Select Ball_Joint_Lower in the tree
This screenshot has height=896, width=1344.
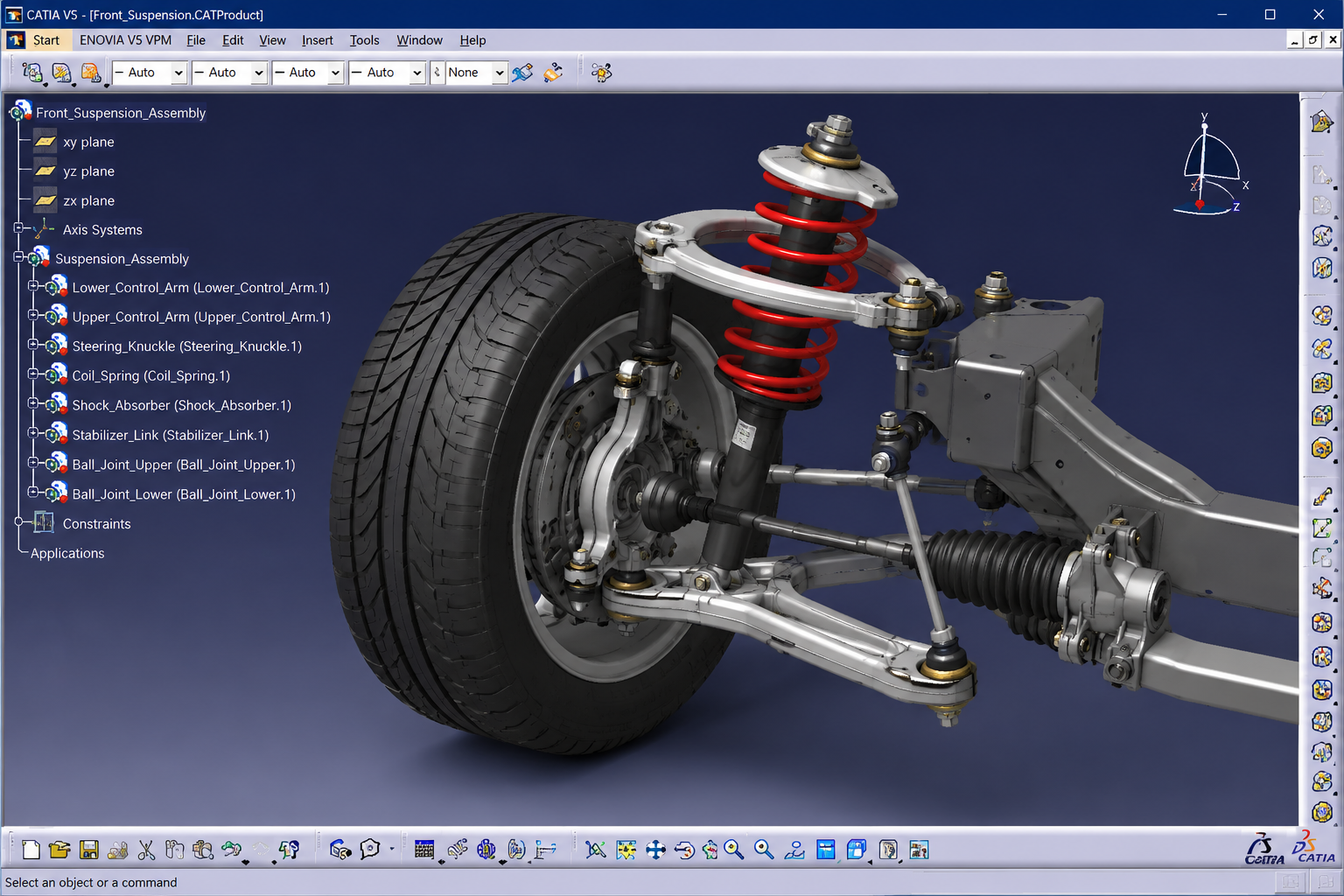tap(184, 494)
